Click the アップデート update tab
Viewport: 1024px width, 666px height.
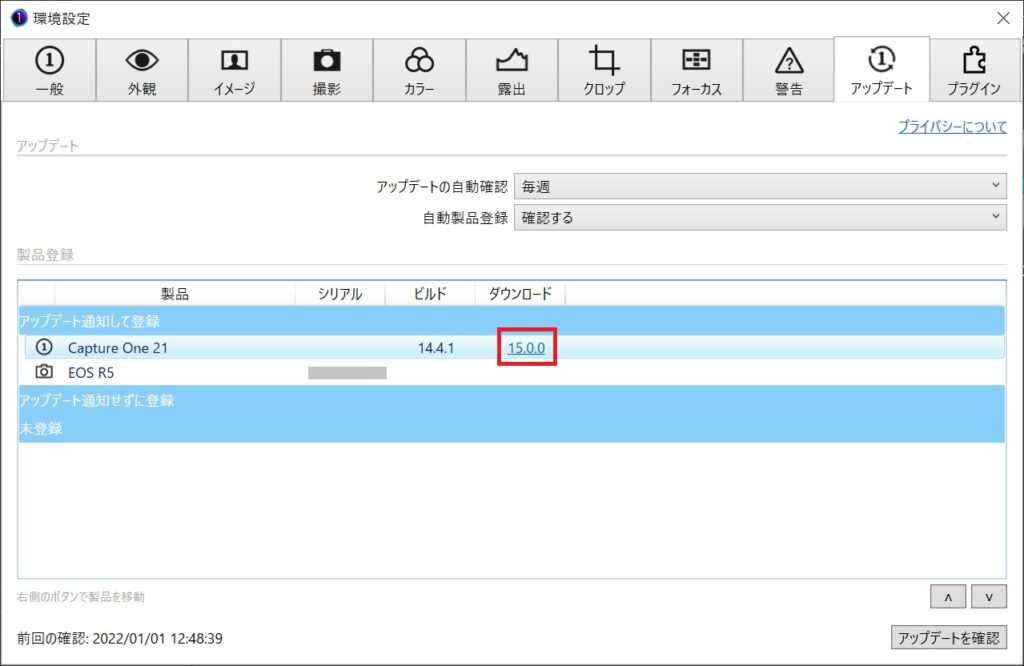point(882,69)
